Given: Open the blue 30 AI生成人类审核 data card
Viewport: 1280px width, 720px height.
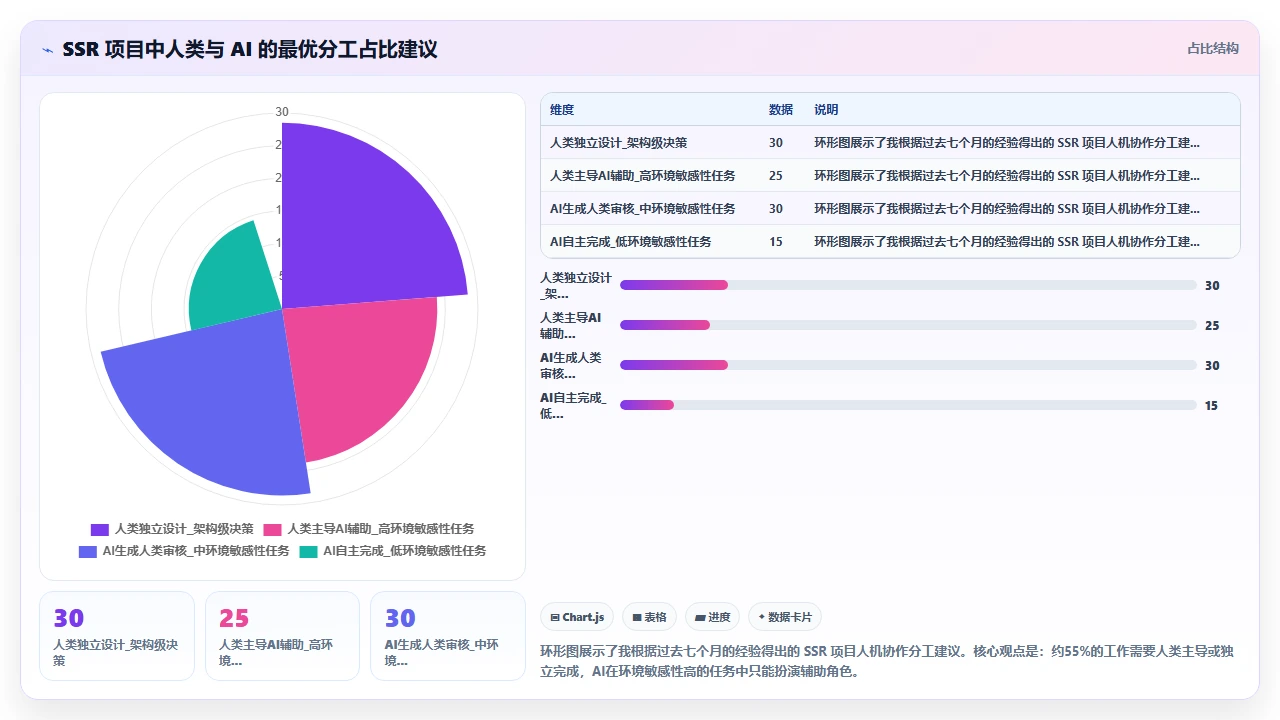Looking at the screenshot, I should 448,636.
